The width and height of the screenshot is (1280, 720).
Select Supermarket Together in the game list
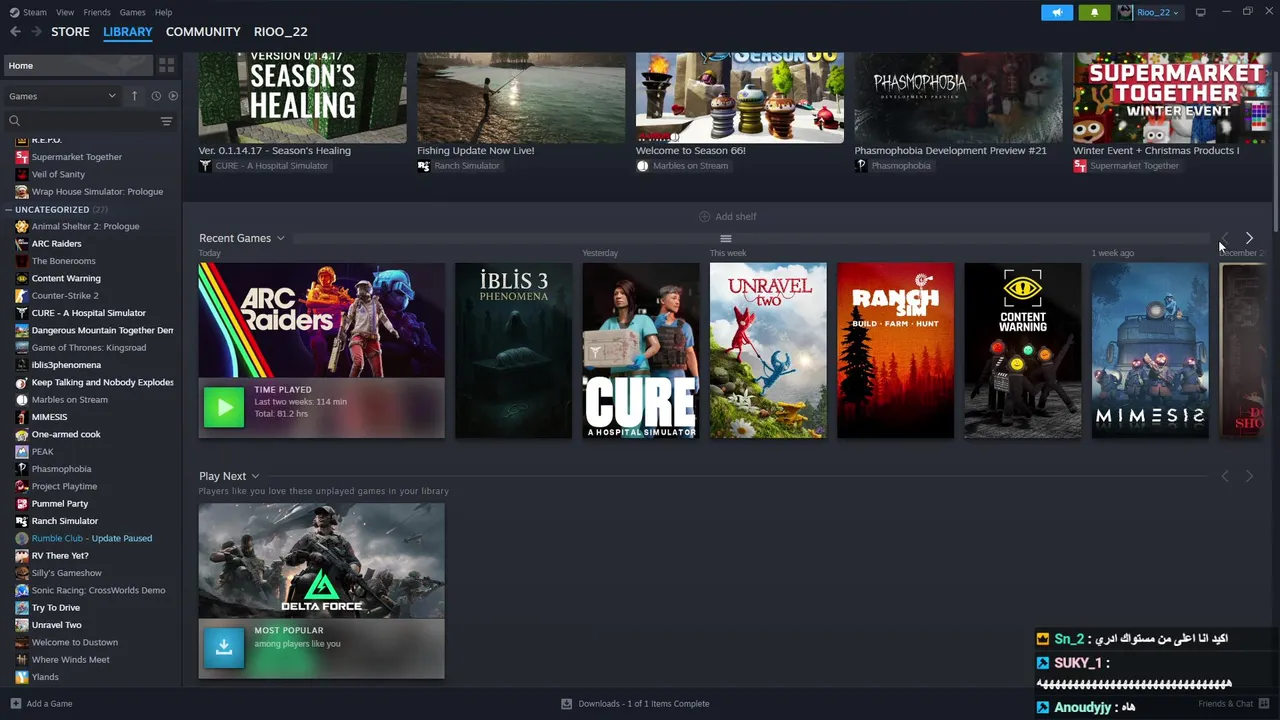click(77, 157)
